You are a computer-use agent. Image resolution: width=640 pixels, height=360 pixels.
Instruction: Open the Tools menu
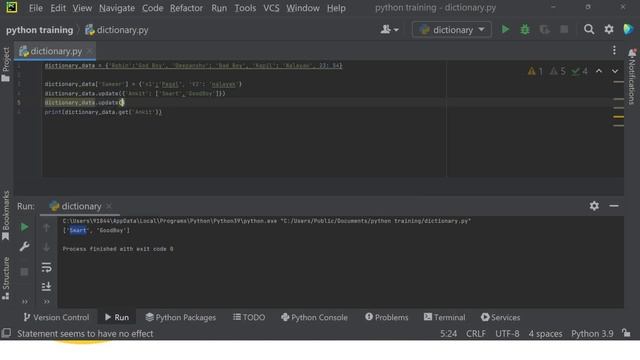click(245, 8)
